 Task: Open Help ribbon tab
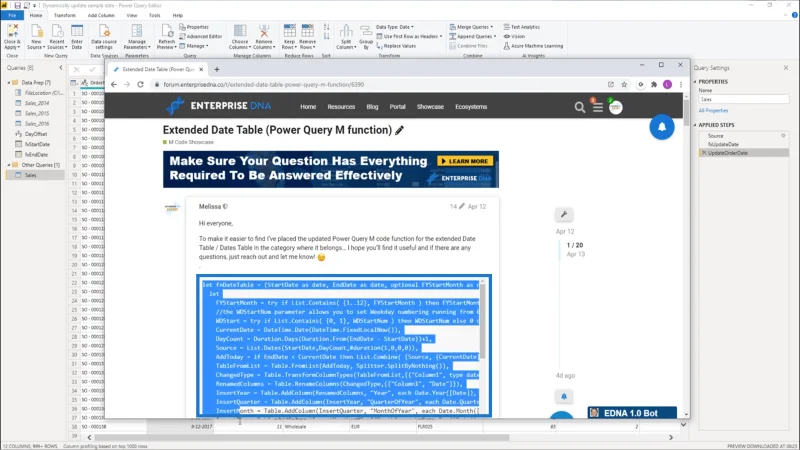(x=178, y=15)
